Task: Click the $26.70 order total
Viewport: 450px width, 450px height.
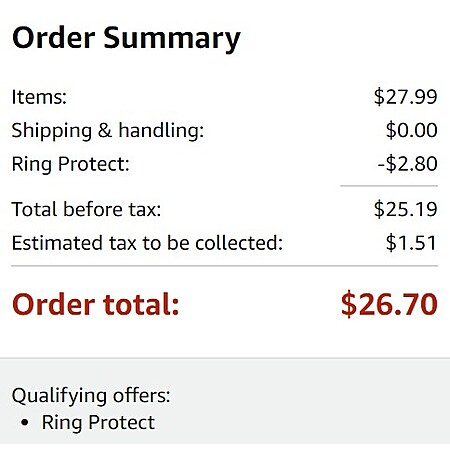Action: 389,304
